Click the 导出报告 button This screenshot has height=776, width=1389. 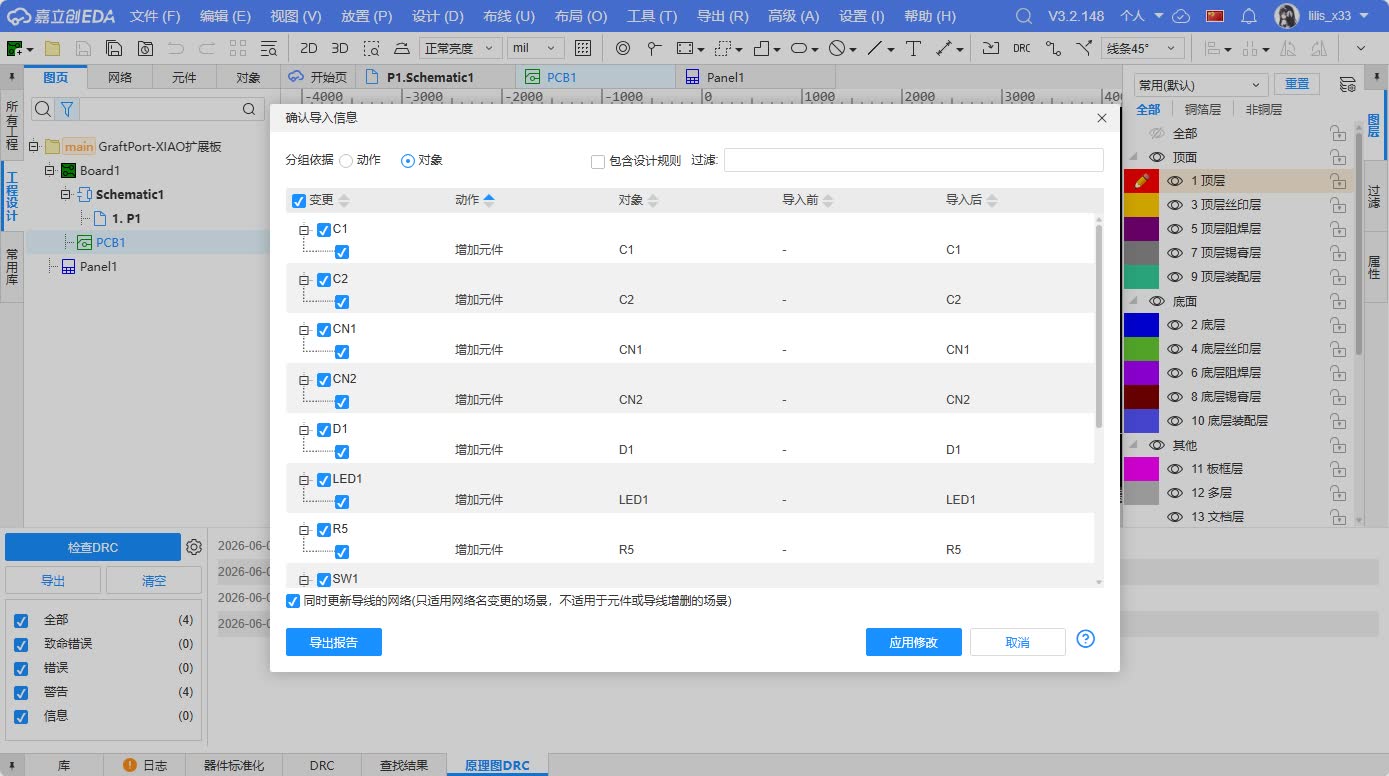point(334,642)
